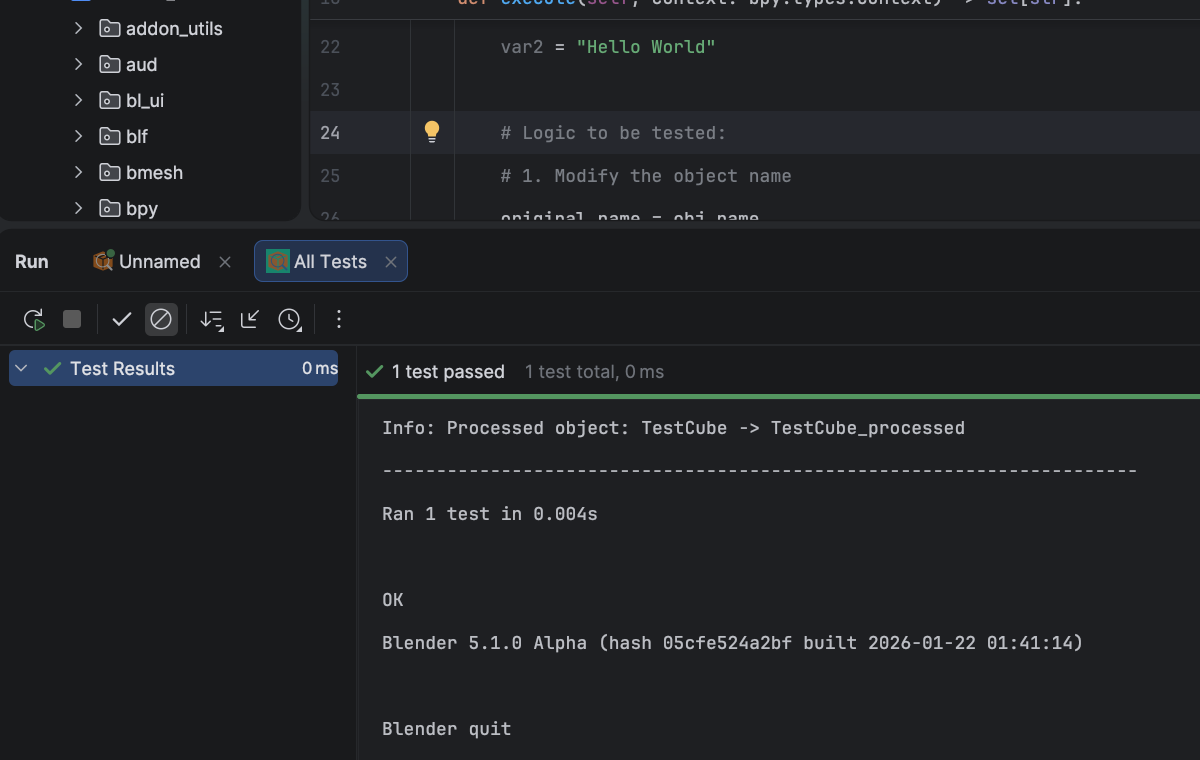Click the Blender 5.1.0 Alpha version line
Screen dimensions: 1200x760
[x=733, y=643]
